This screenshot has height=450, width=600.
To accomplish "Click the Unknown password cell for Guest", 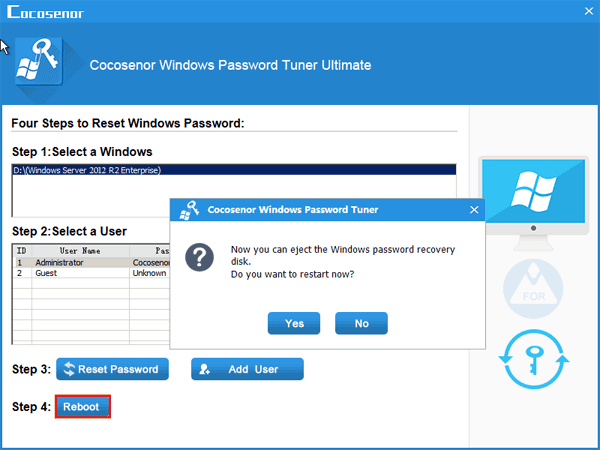I will pyautogui.click(x=150, y=273).
